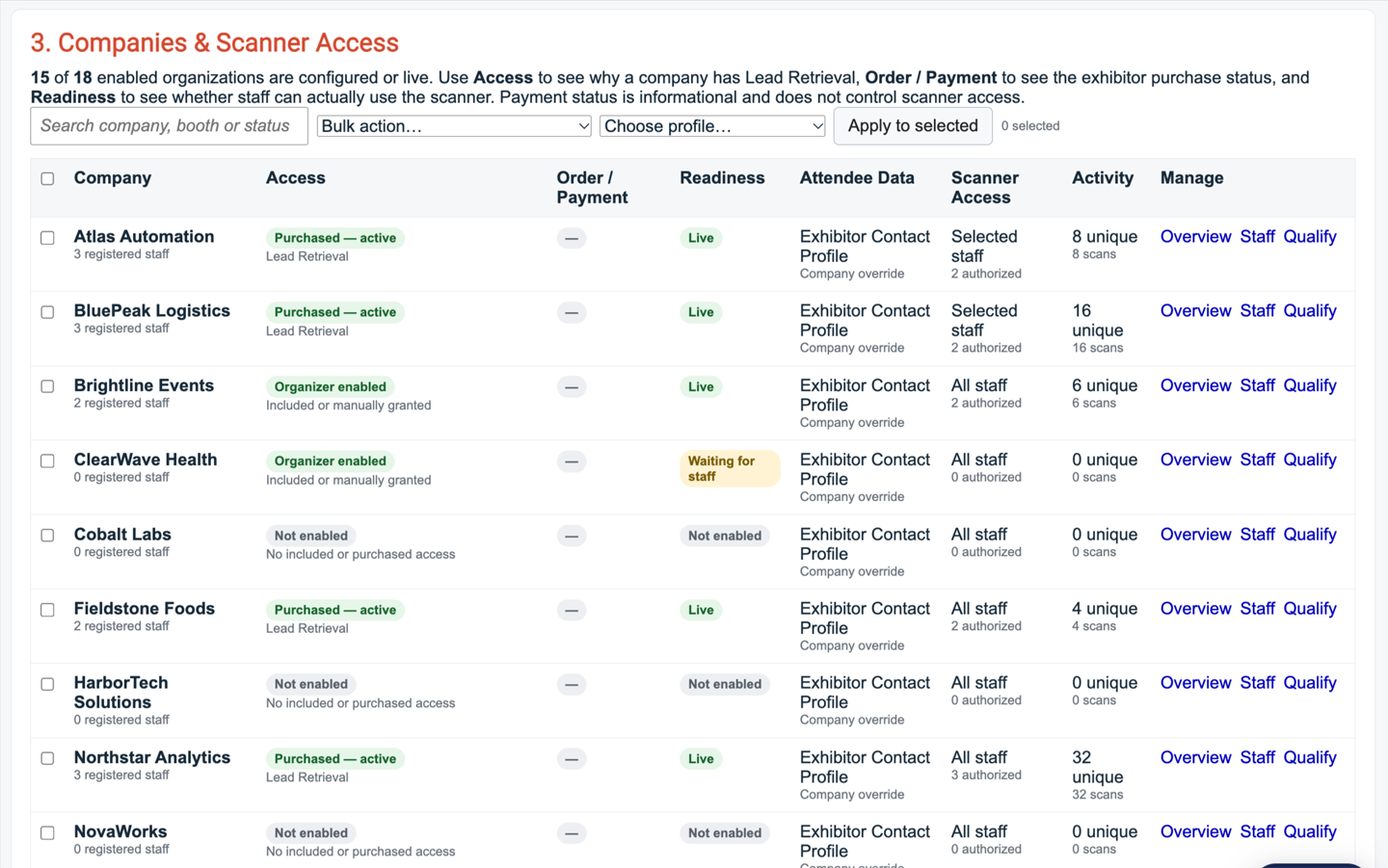The height and width of the screenshot is (868, 1388).
Task: View BluePeak Logistics Overview
Action: [x=1195, y=311]
